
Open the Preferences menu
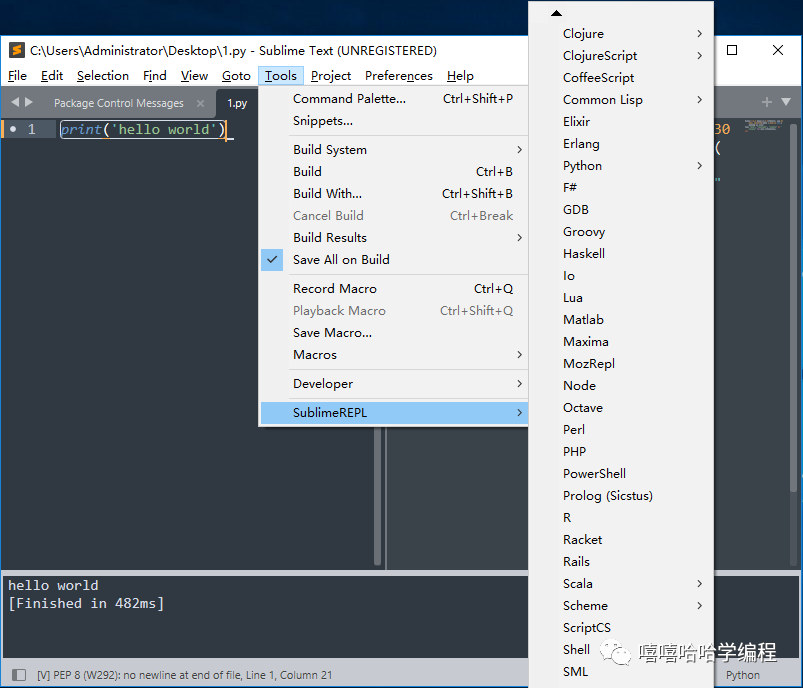[x=398, y=76]
